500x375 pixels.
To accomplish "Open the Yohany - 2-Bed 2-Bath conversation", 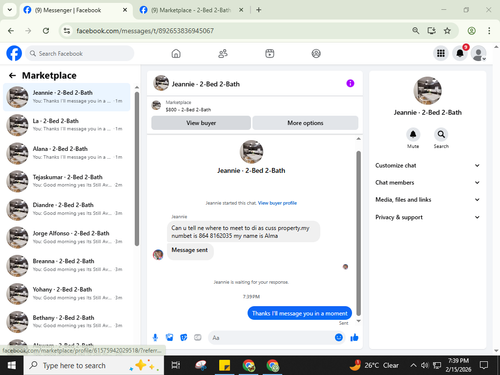I will (67, 293).
